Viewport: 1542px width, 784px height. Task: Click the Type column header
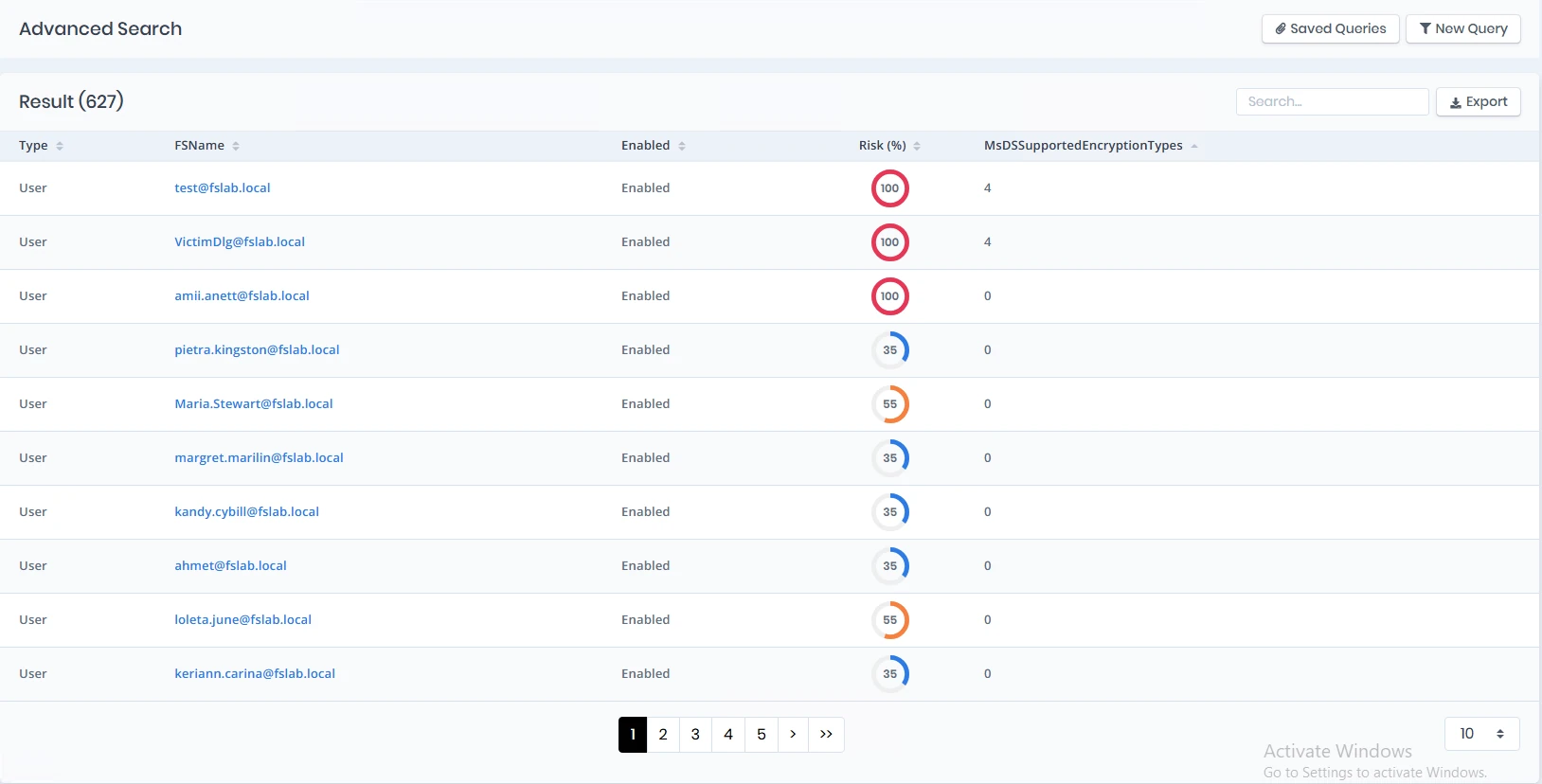(x=33, y=146)
